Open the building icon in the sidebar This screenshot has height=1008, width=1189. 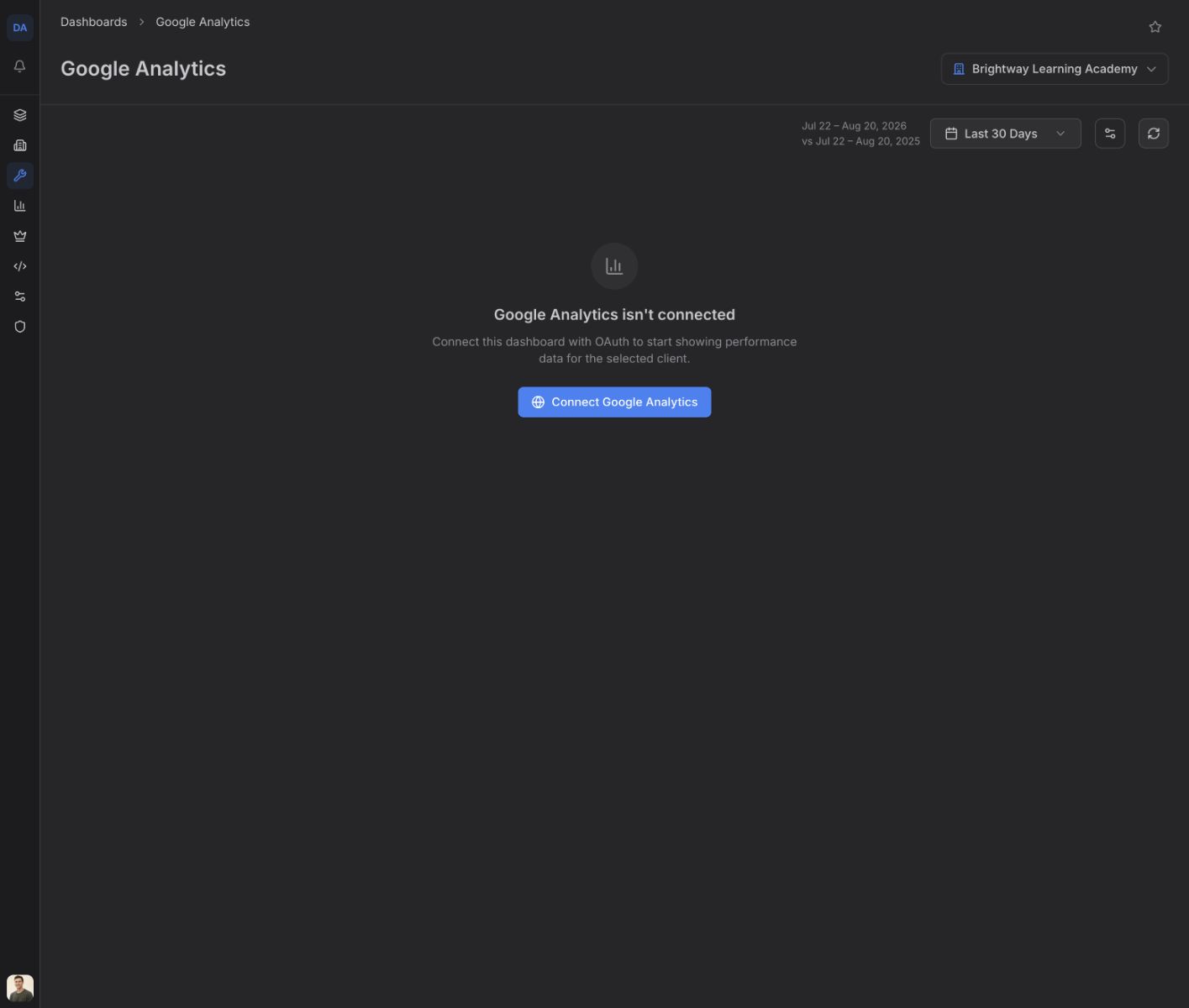(20, 145)
